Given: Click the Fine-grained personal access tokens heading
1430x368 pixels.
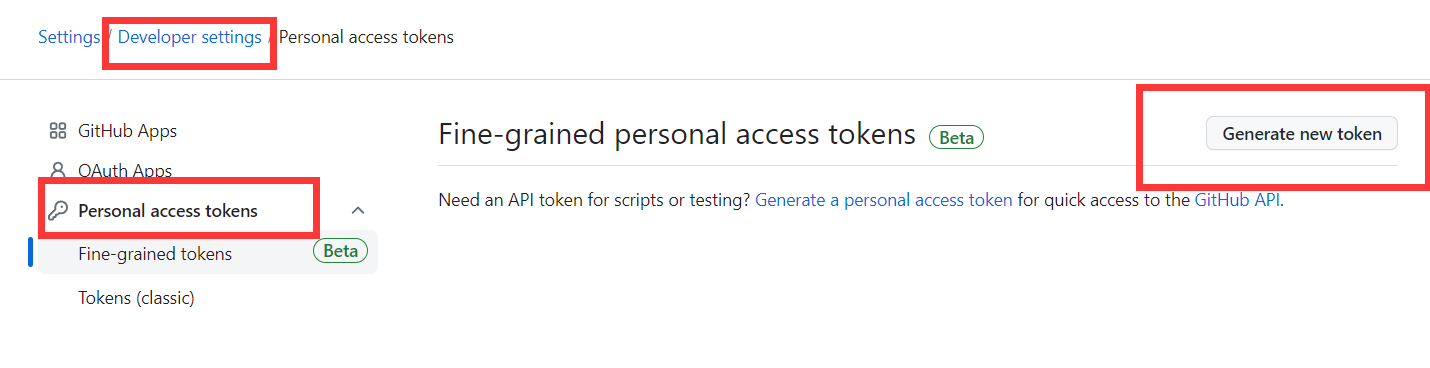Looking at the screenshot, I should [x=677, y=135].
